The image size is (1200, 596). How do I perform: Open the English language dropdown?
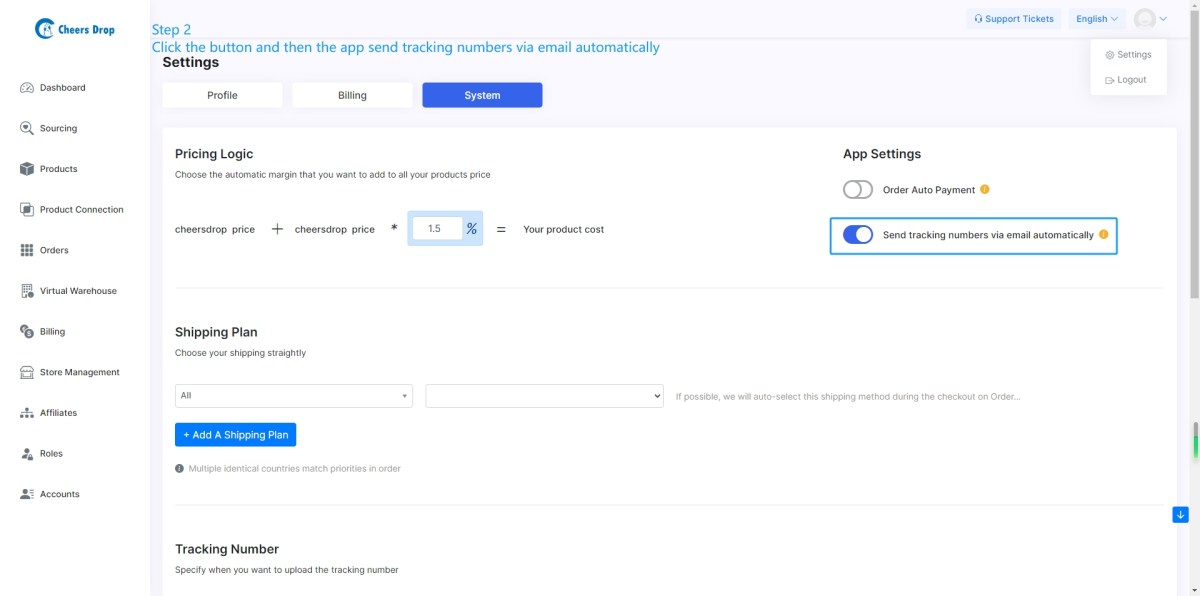[x=1096, y=19]
